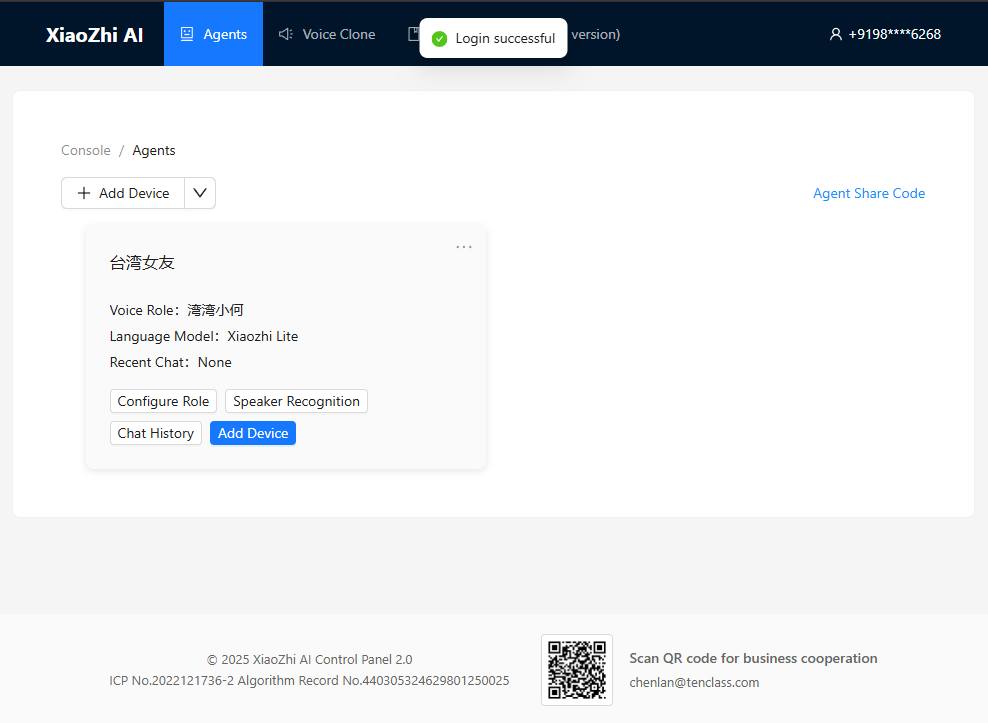
Task: Click the Agents breadcrumb text
Action: pos(154,150)
